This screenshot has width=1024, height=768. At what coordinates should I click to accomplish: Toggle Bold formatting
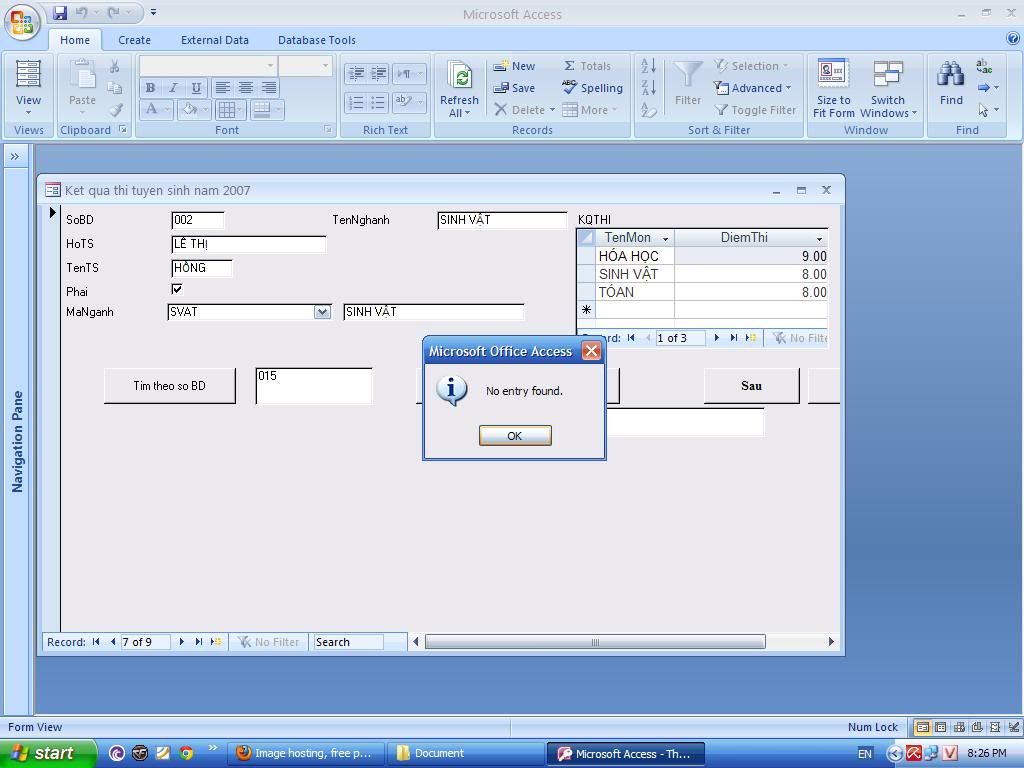pos(150,88)
